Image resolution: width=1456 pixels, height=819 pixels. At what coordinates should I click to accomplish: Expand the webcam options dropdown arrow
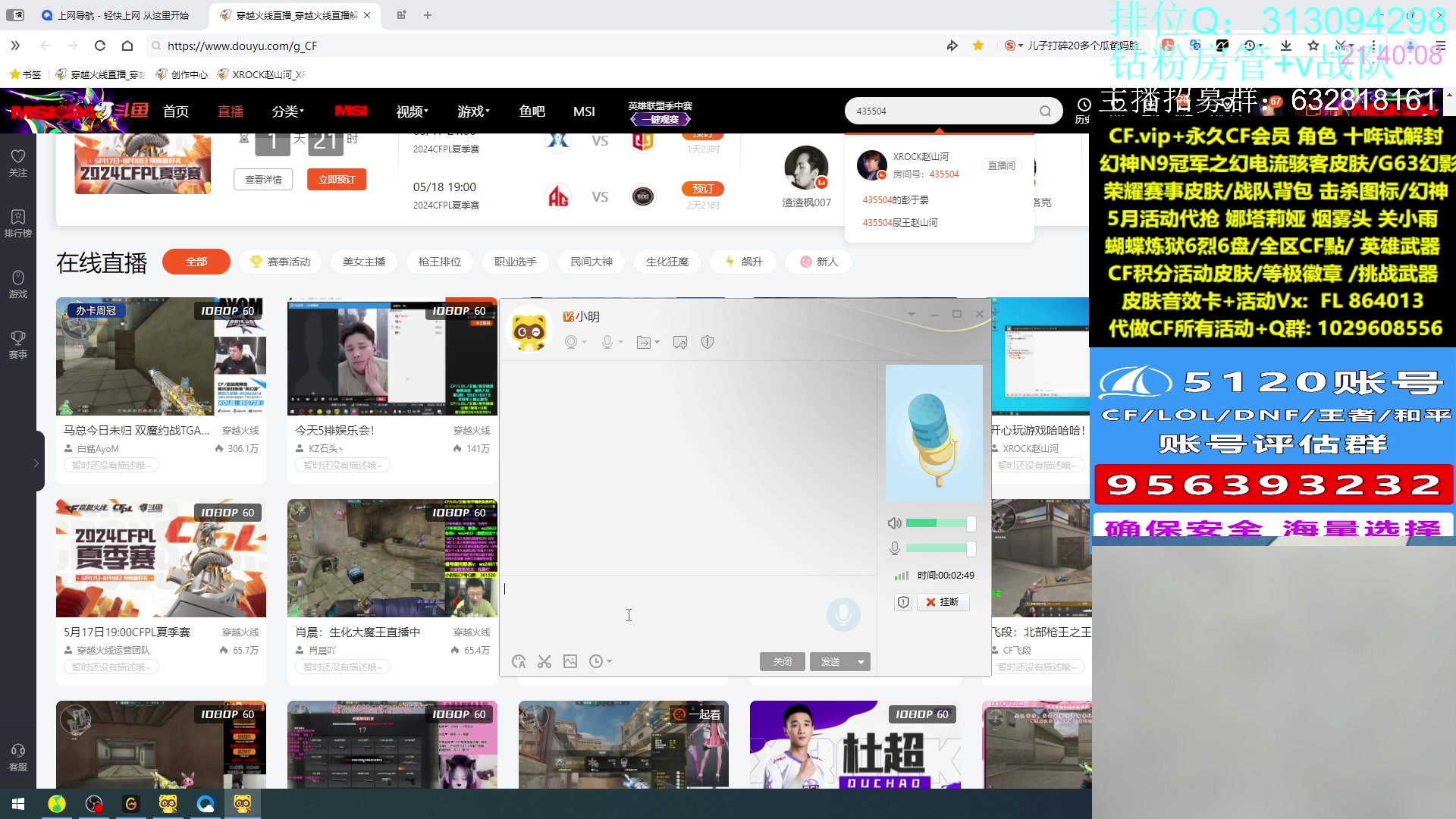(x=585, y=343)
